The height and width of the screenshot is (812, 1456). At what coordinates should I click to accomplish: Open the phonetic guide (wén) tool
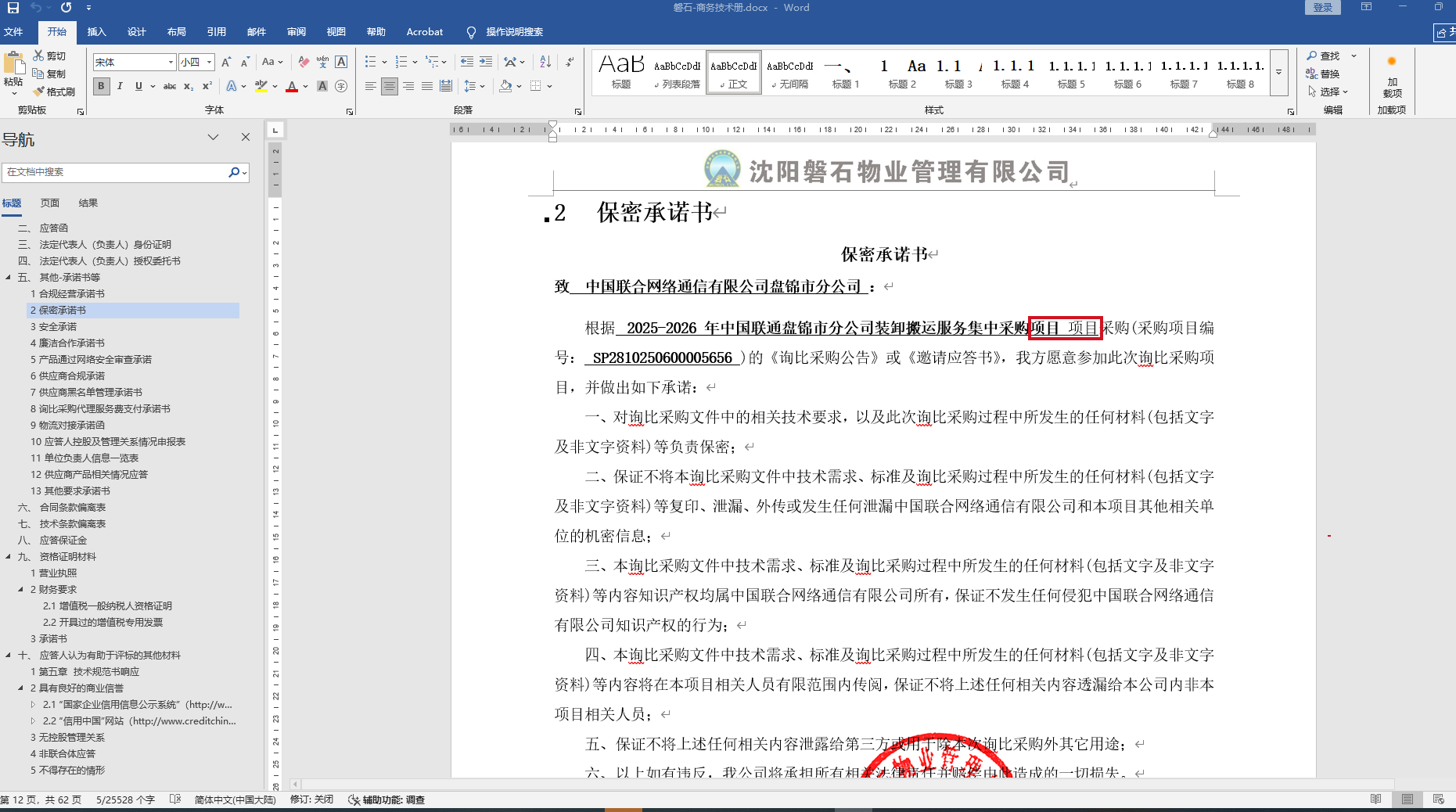tap(322, 62)
